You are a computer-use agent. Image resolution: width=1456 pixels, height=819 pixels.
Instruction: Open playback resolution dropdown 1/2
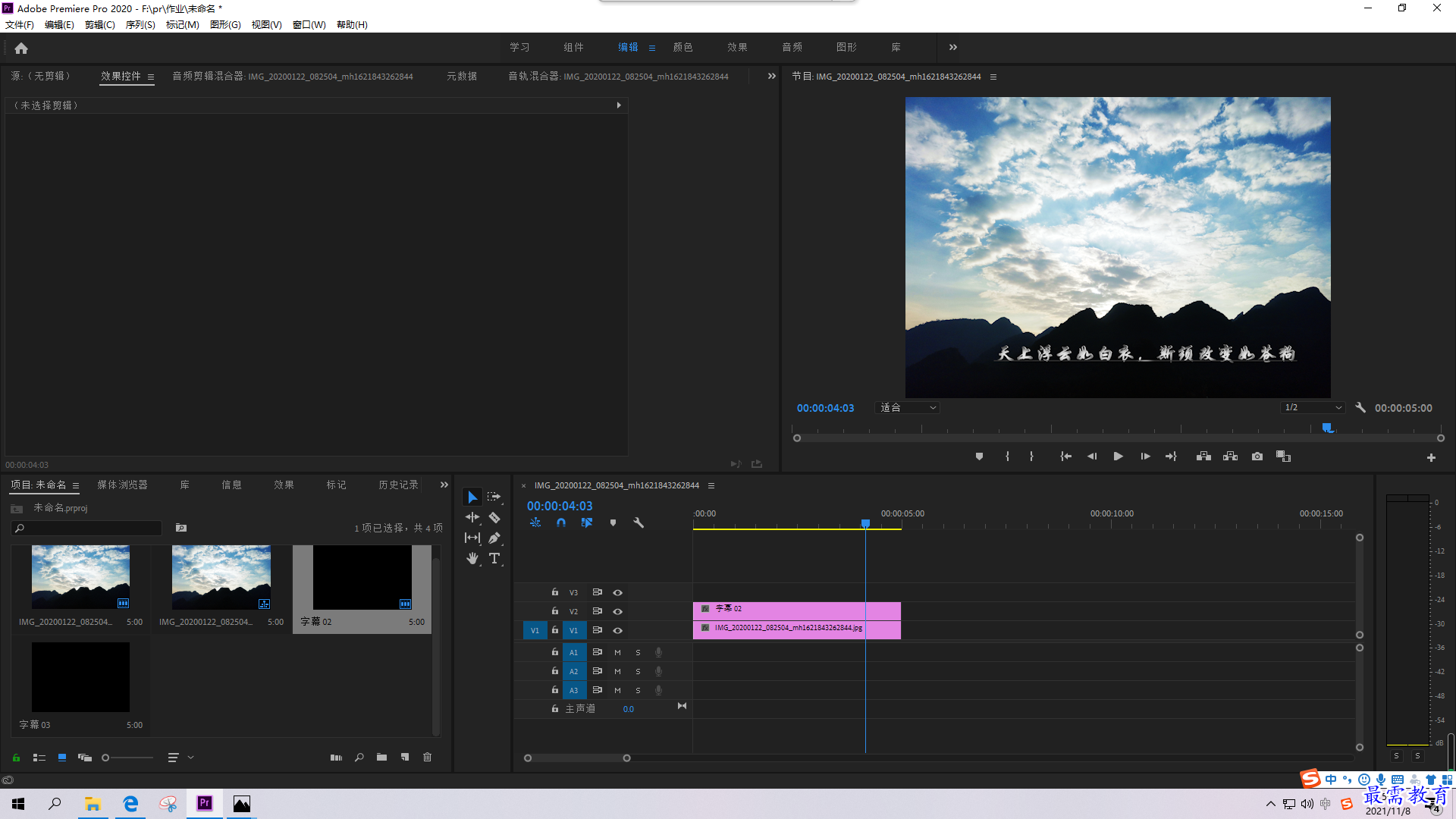[1313, 408]
